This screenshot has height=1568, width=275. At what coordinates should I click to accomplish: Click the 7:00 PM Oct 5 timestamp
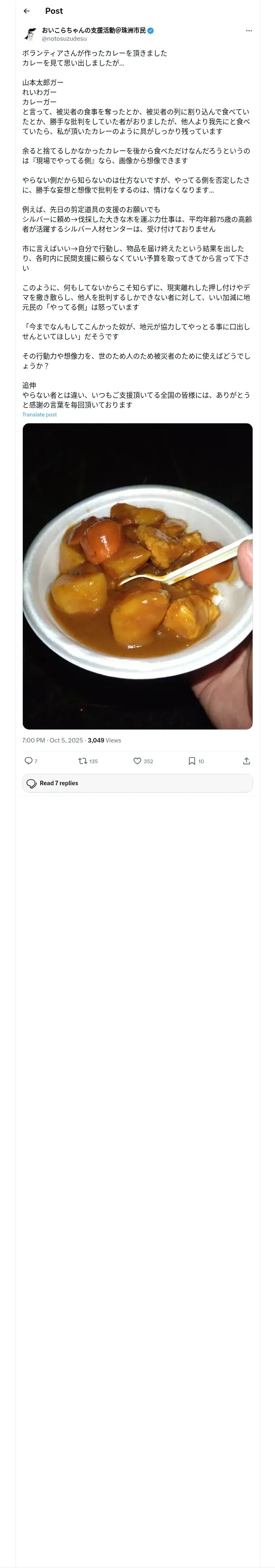coord(52,740)
